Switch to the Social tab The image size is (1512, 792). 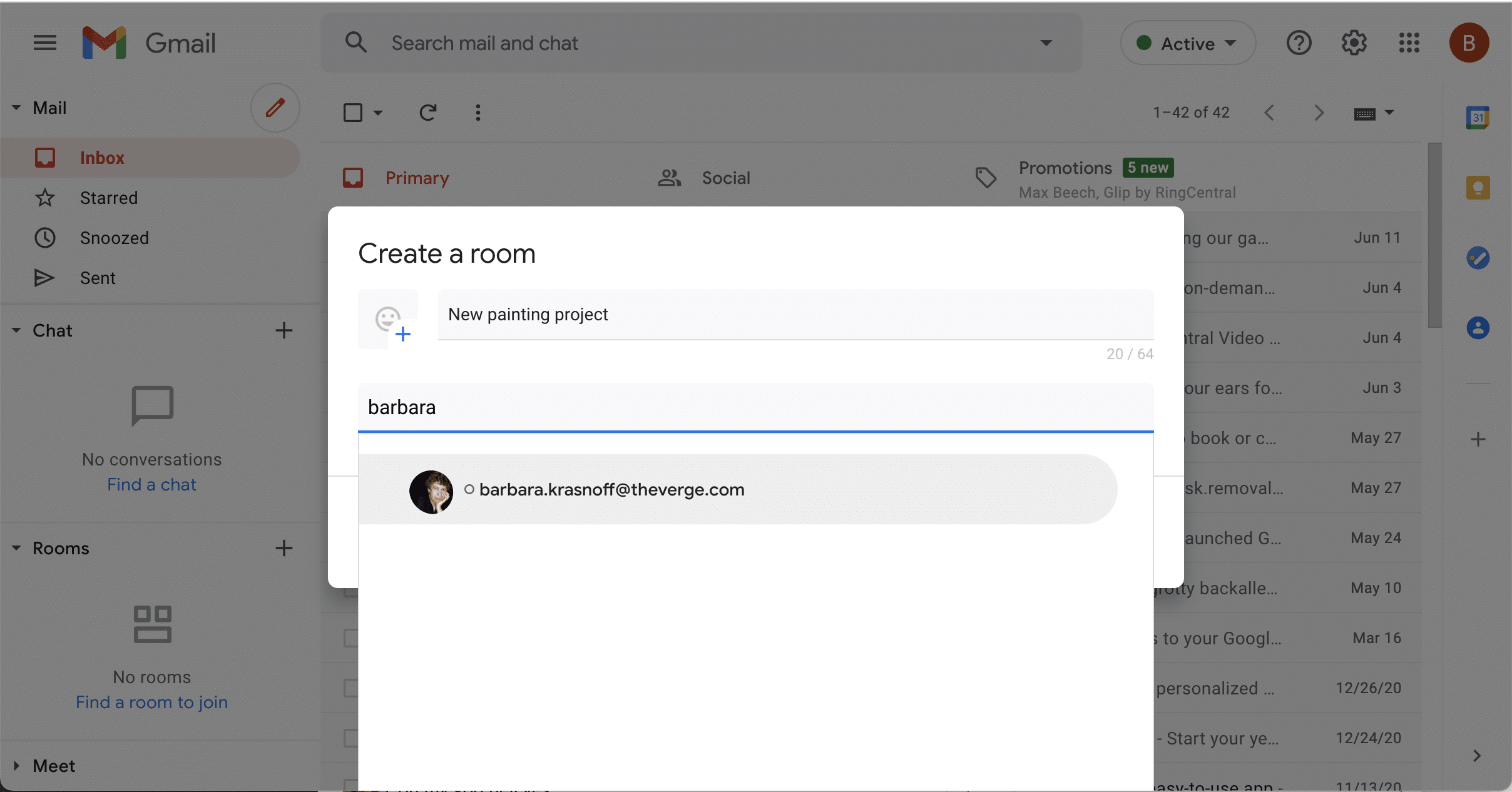[x=725, y=178]
